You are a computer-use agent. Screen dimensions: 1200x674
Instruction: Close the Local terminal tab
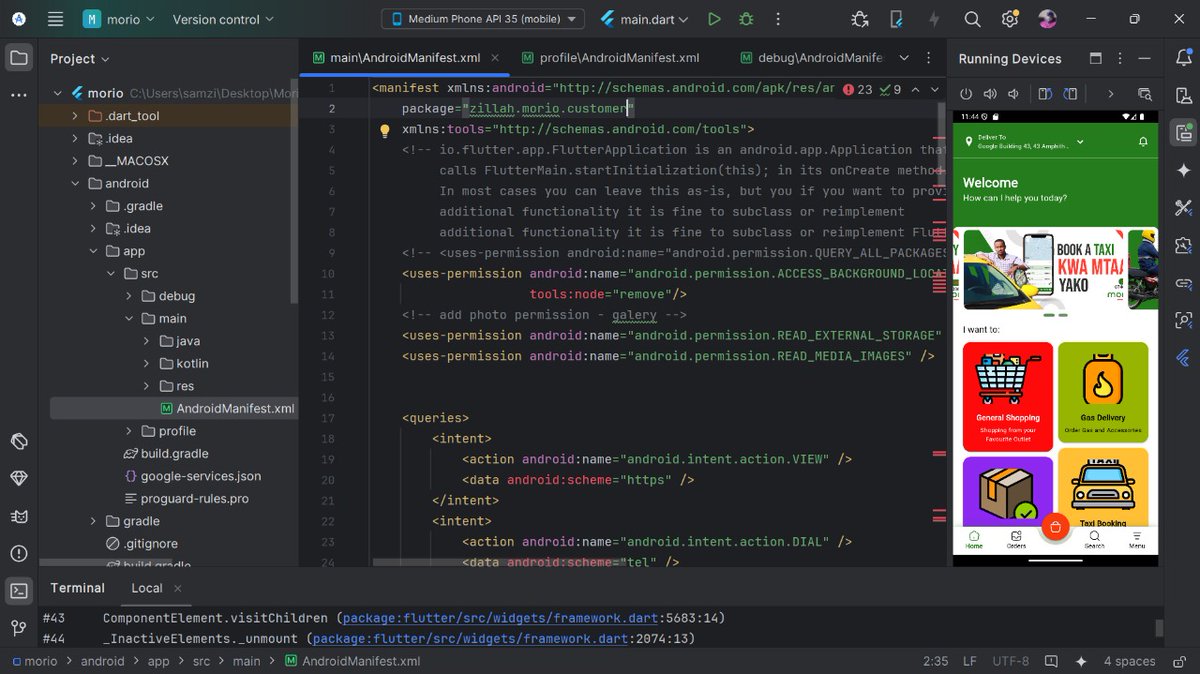(x=178, y=588)
